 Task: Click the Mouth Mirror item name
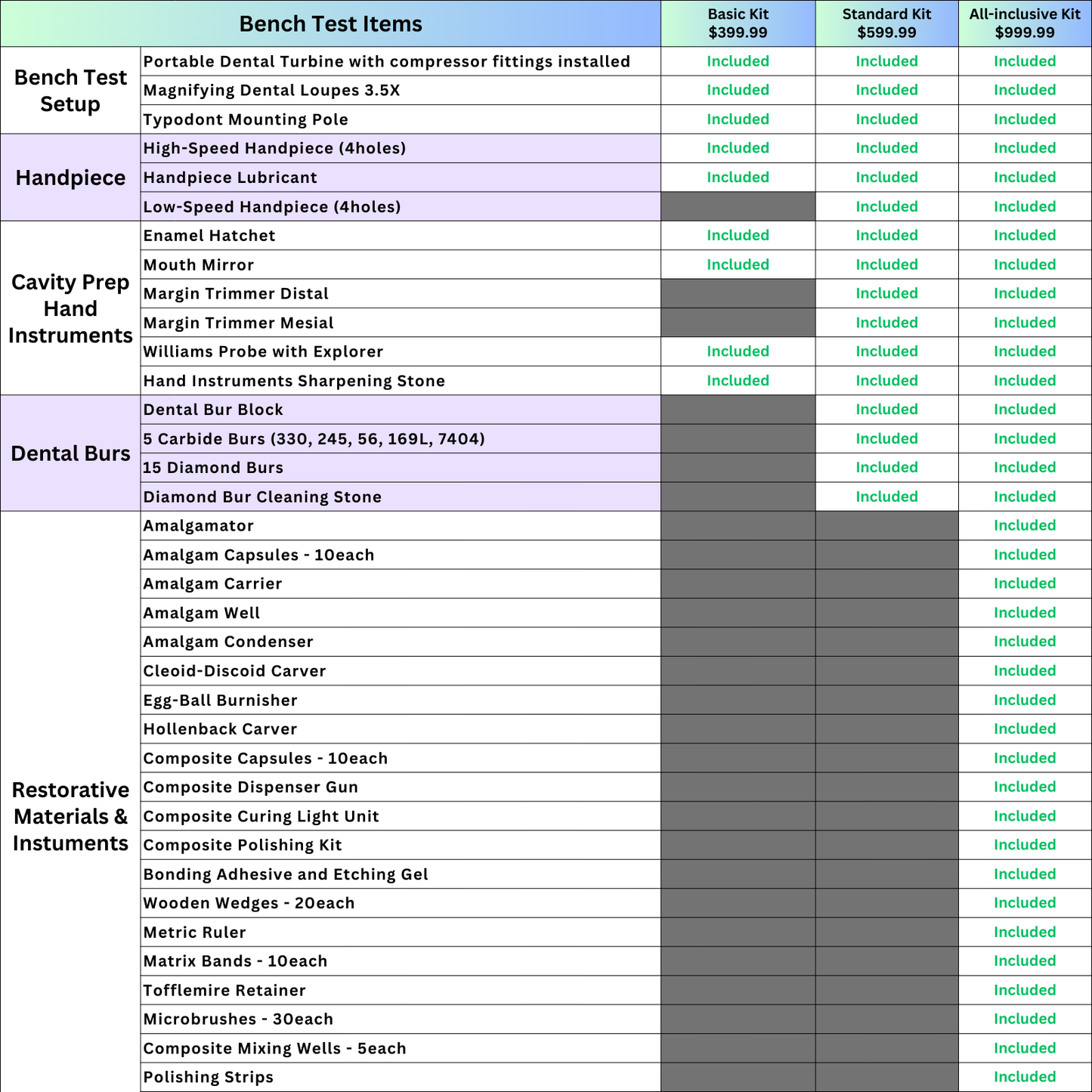[x=199, y=264]
